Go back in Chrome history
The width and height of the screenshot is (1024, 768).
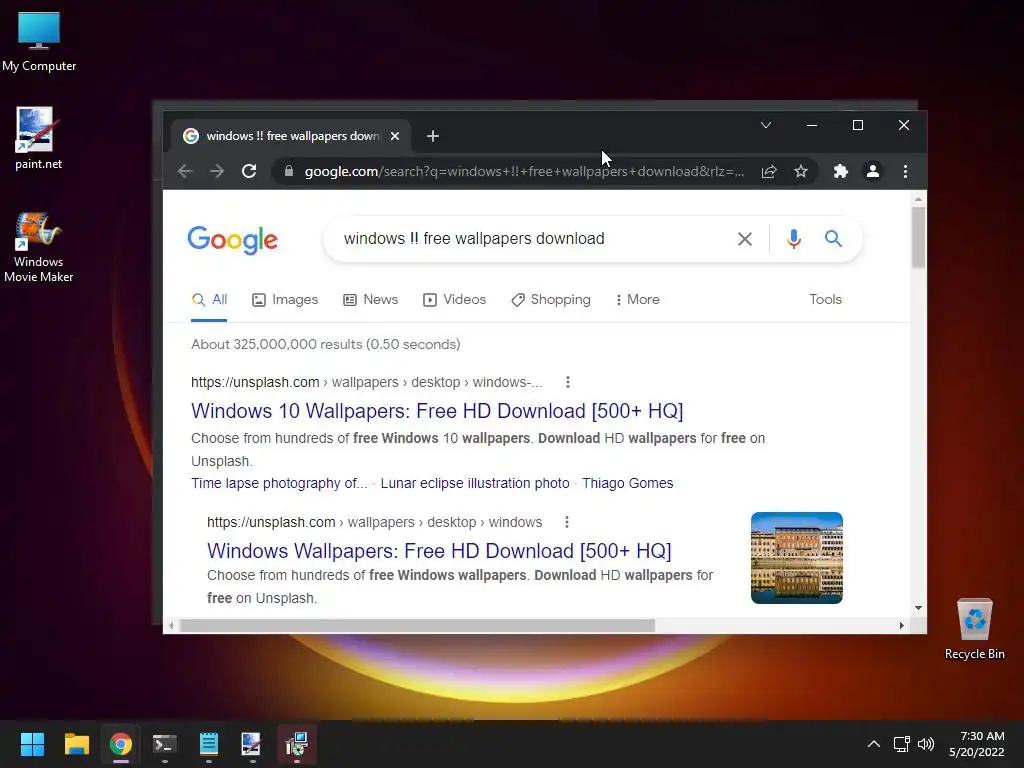(185, 171)
